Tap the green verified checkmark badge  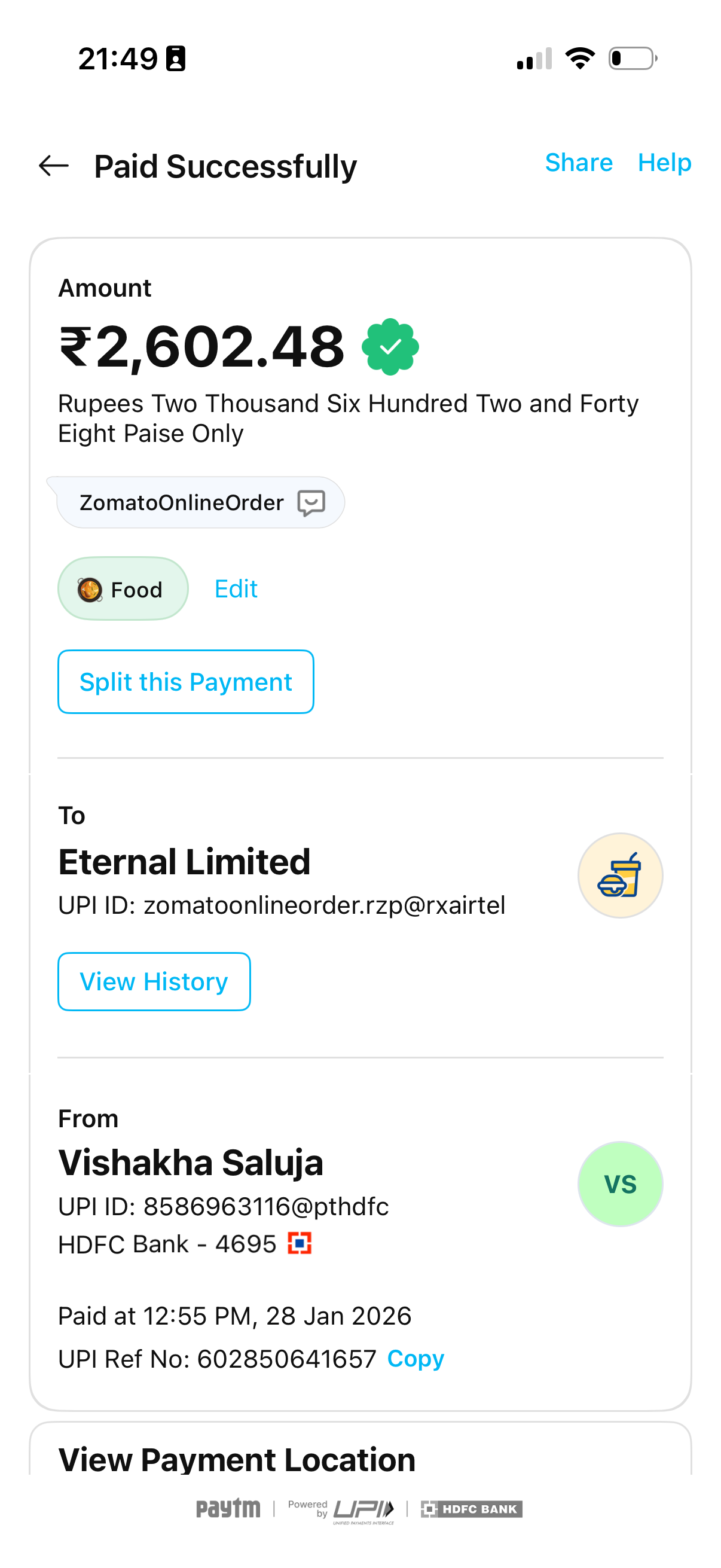coord(390,347)
